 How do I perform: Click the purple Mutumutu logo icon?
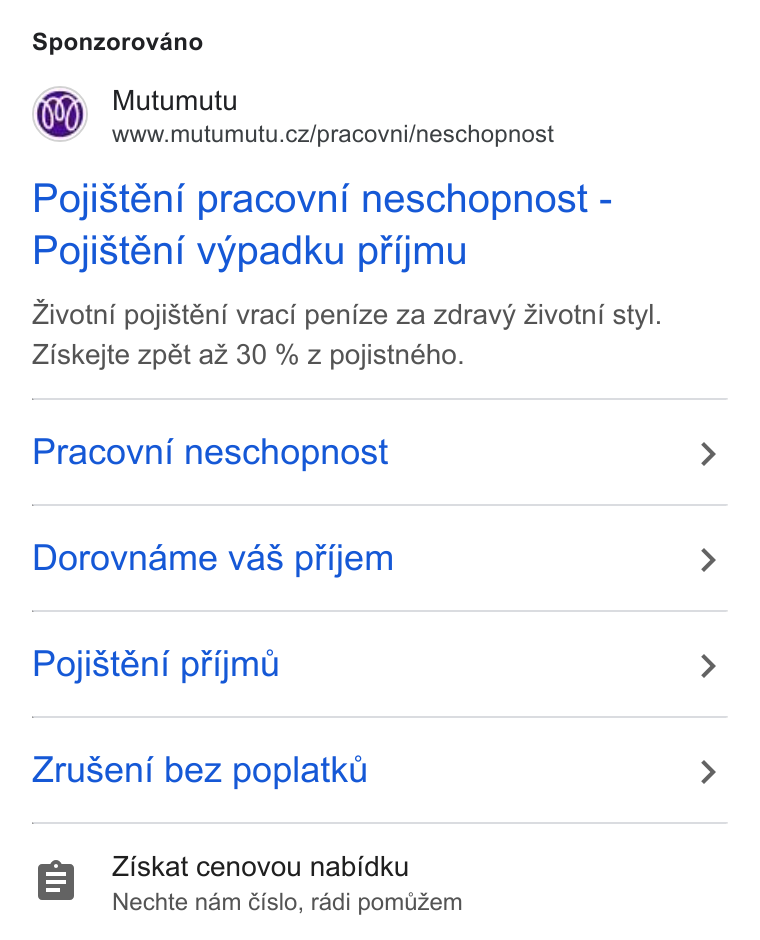(60, 114)
